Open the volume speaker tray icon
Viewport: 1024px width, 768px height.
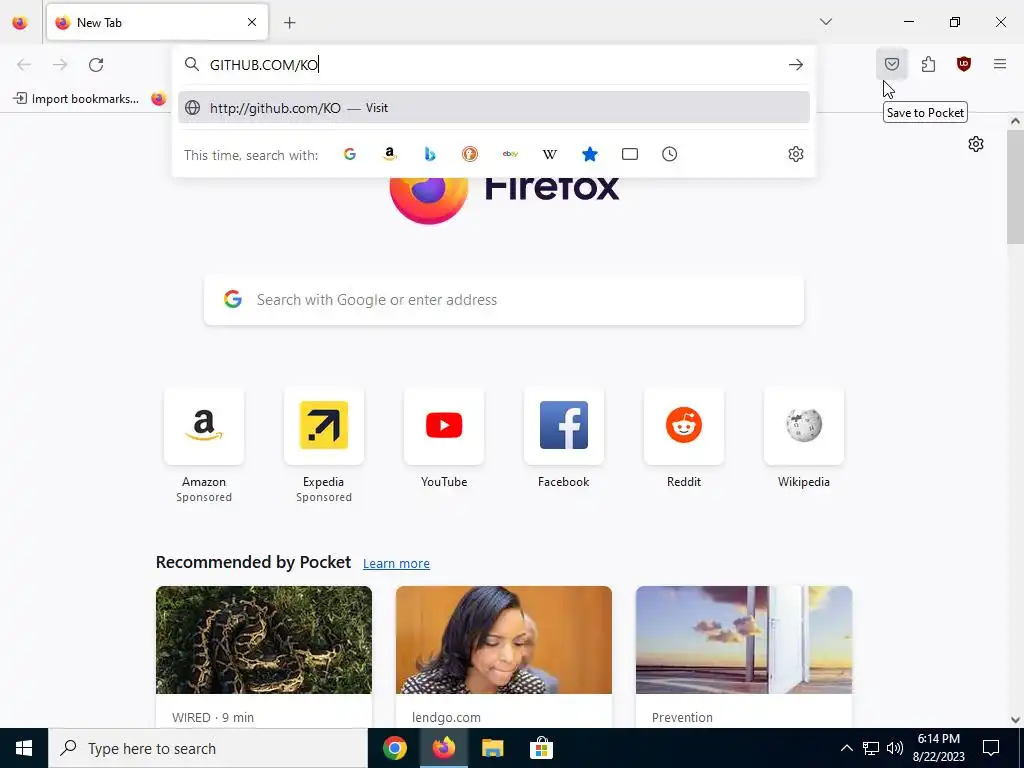[895, 748]
